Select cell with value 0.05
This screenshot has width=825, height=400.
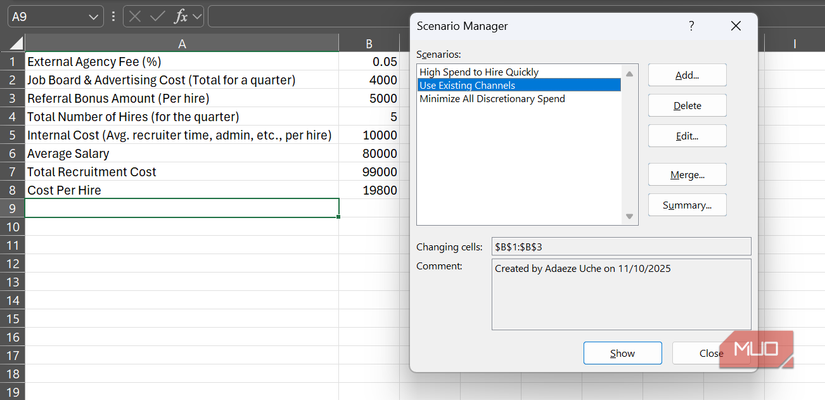click(369, 62)
